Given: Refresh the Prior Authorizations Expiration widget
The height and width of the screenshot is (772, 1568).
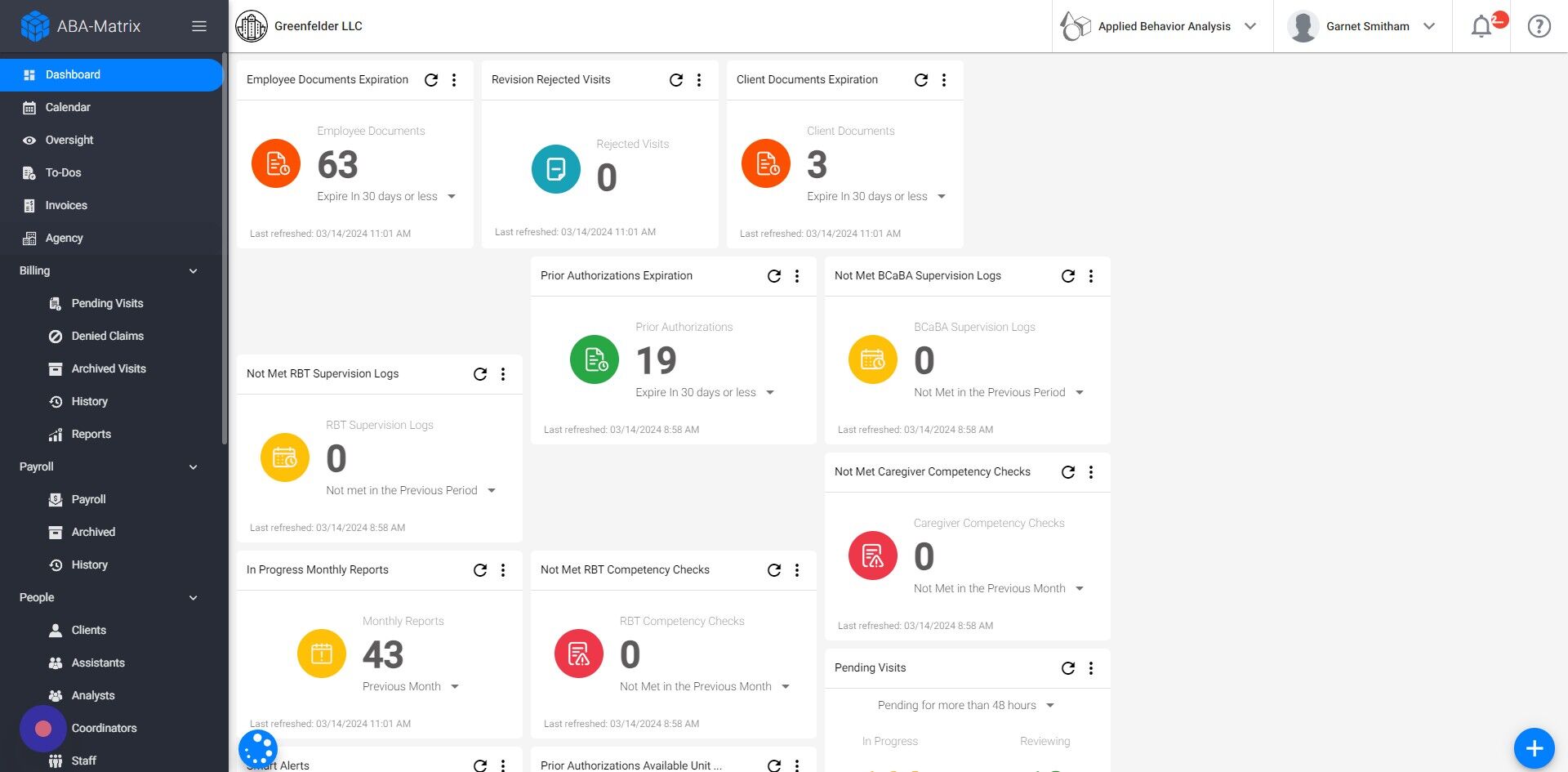Looking at the screenshot, I should (774, 276).
